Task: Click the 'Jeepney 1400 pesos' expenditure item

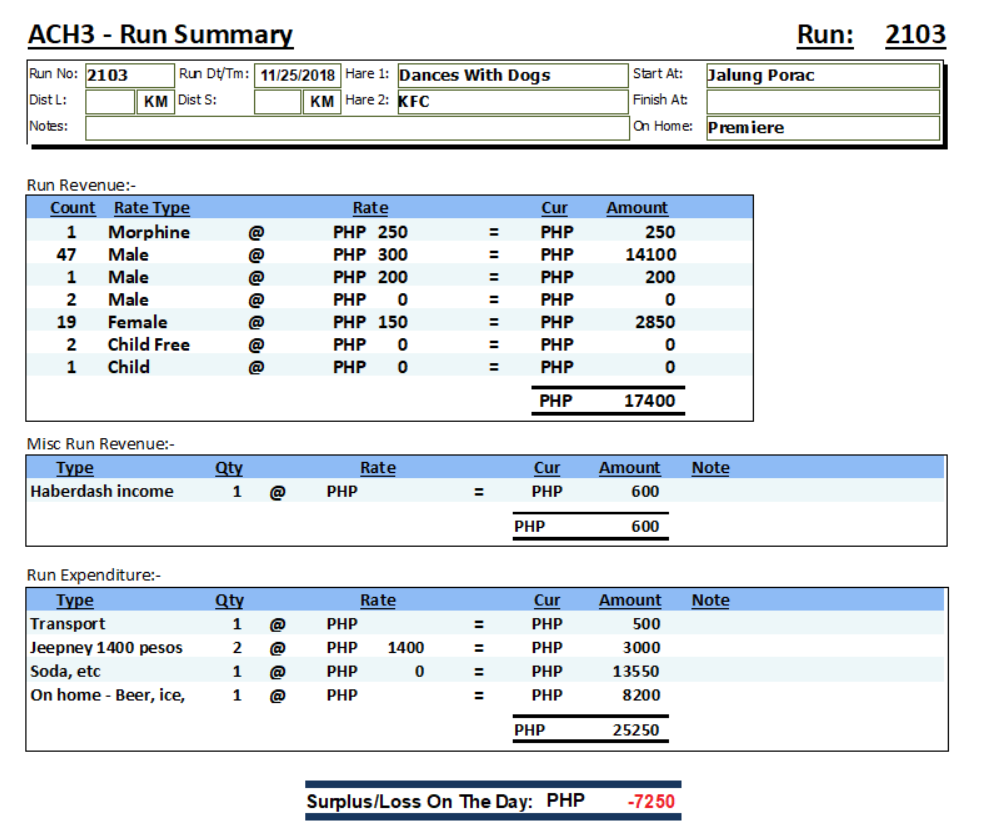Action: click(x=107, y=648)
